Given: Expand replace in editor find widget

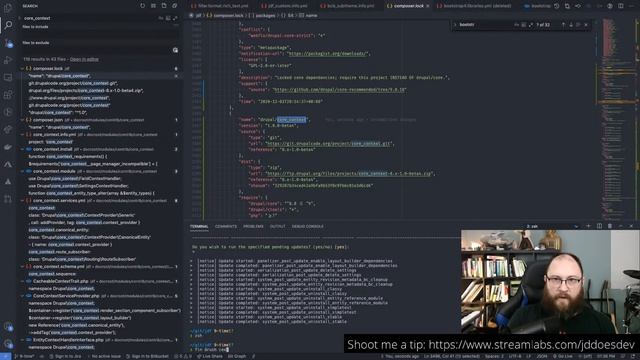Looking at the screenshot, I should click(455, 25).
